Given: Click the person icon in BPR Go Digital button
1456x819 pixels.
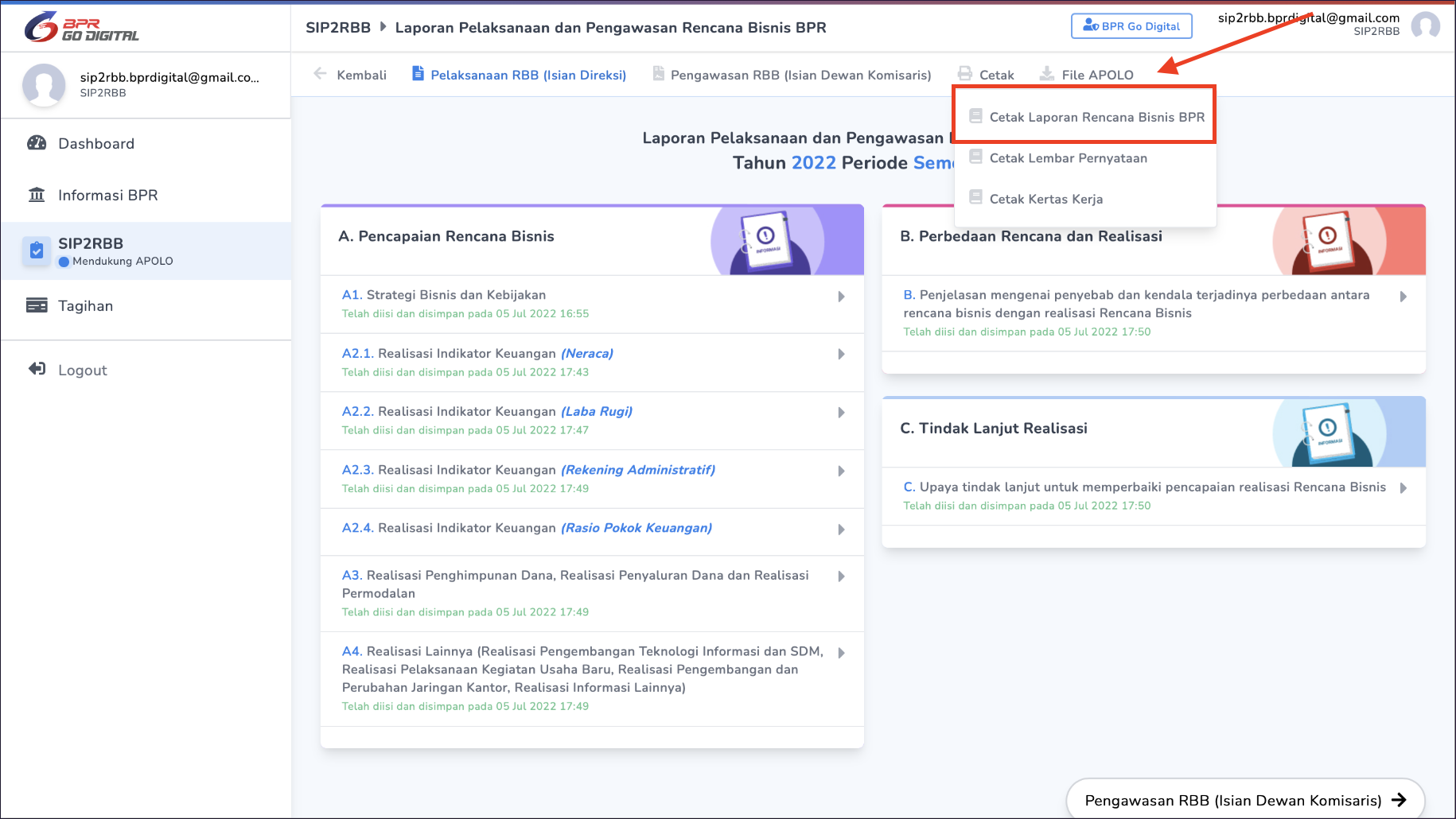Looking at the screenshot, I should click(x=1091, y=25).
